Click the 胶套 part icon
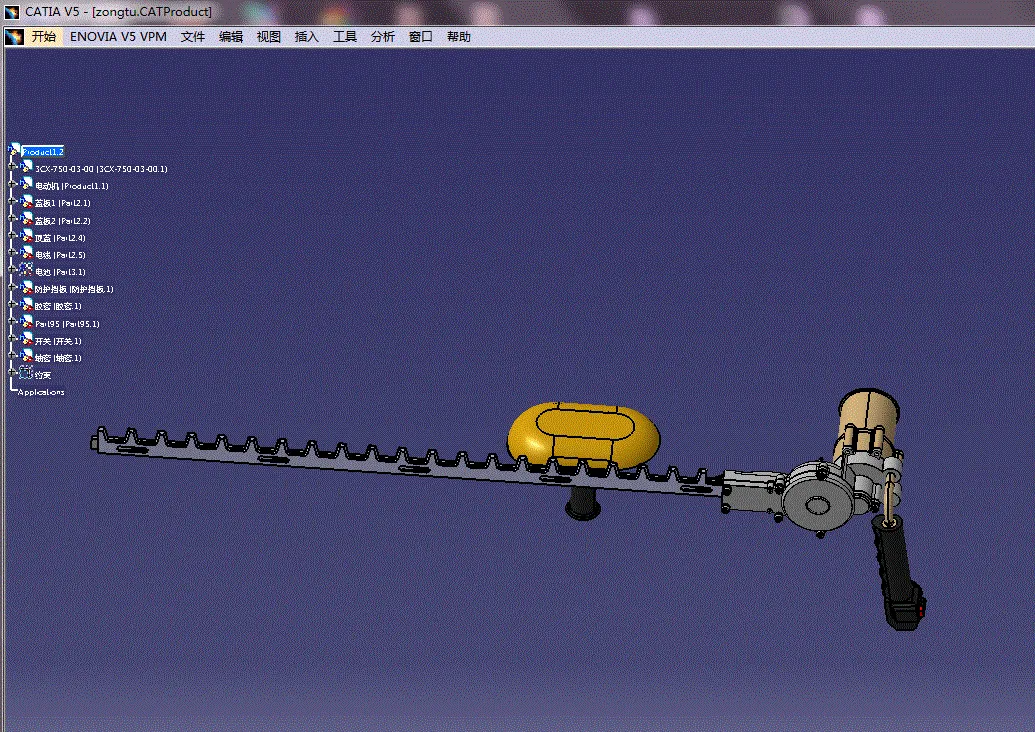Image resolution: width=1035 pixels, height=732 pixels. (x=26, y=305)
